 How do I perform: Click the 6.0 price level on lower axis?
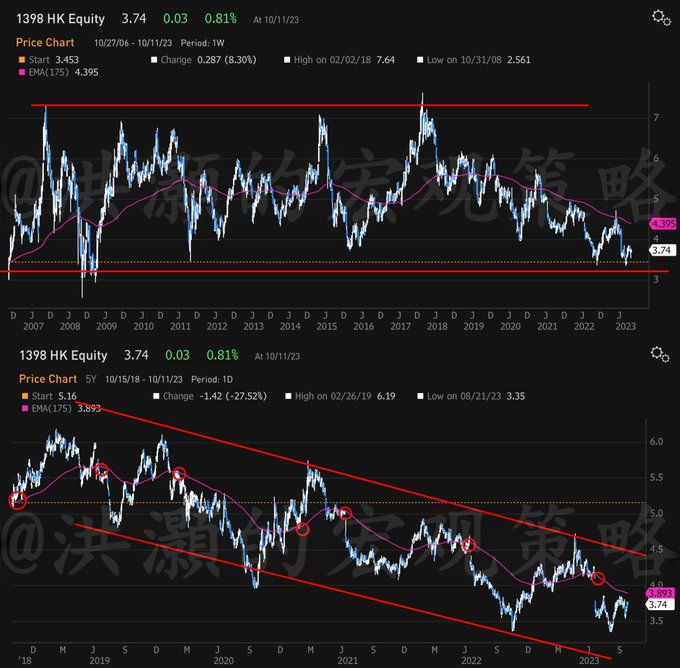point(656,442)
